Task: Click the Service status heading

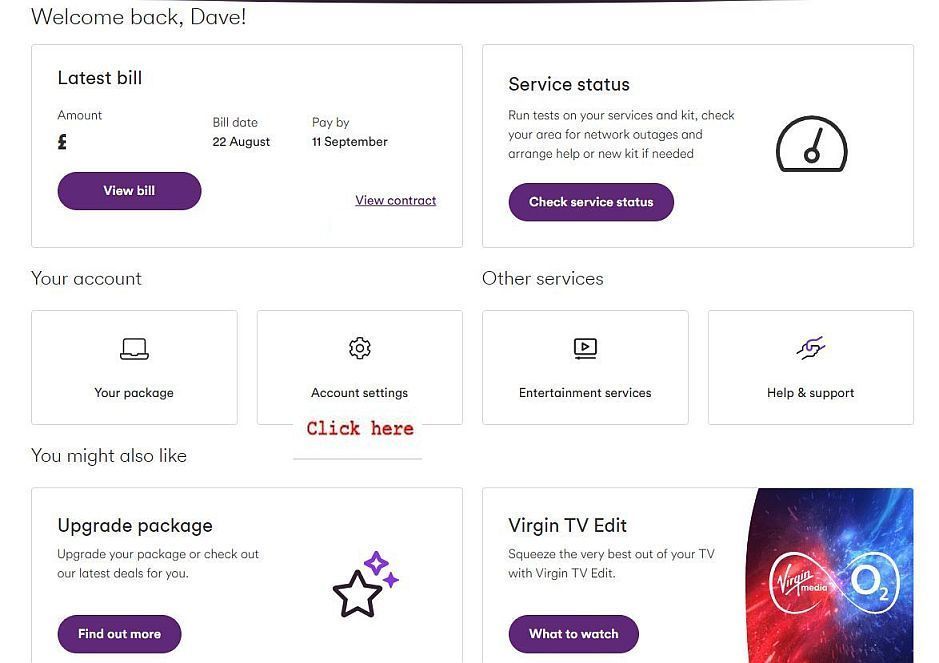Action: [x=569, y=84]
